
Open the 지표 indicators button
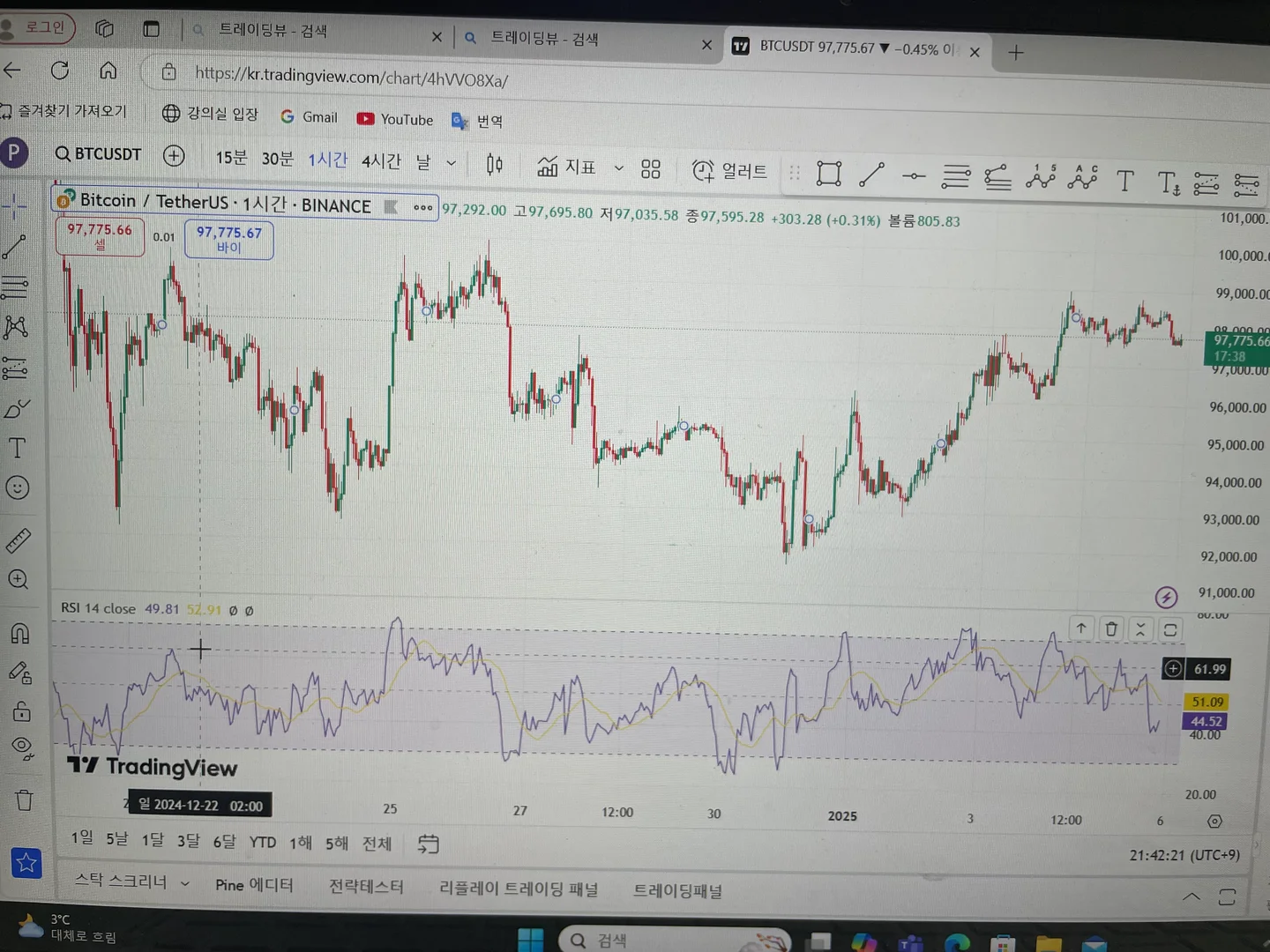pyautogui.click(x=567, y=167)
